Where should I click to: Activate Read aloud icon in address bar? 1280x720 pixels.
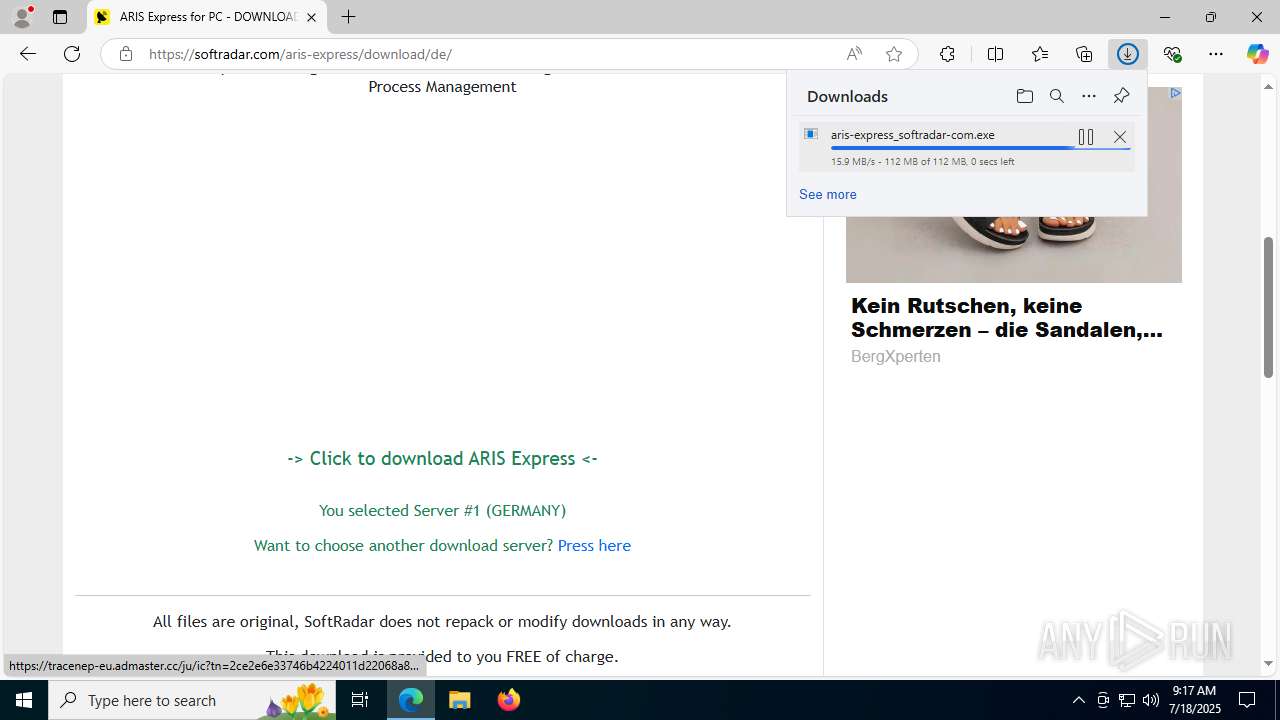tap(854, 54)
